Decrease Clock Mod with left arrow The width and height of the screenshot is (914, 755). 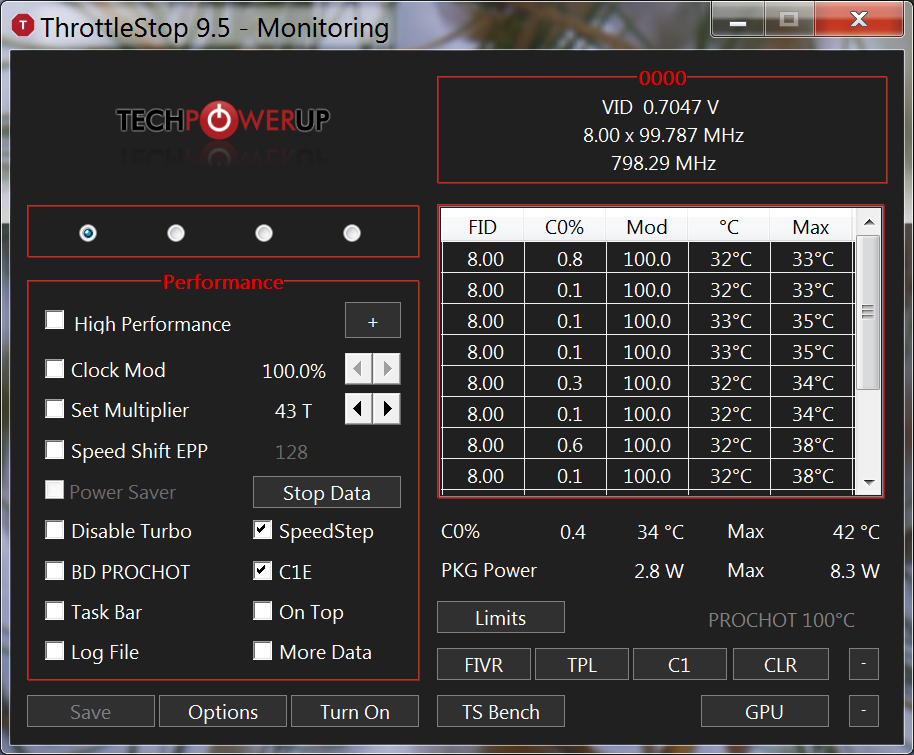358,369
